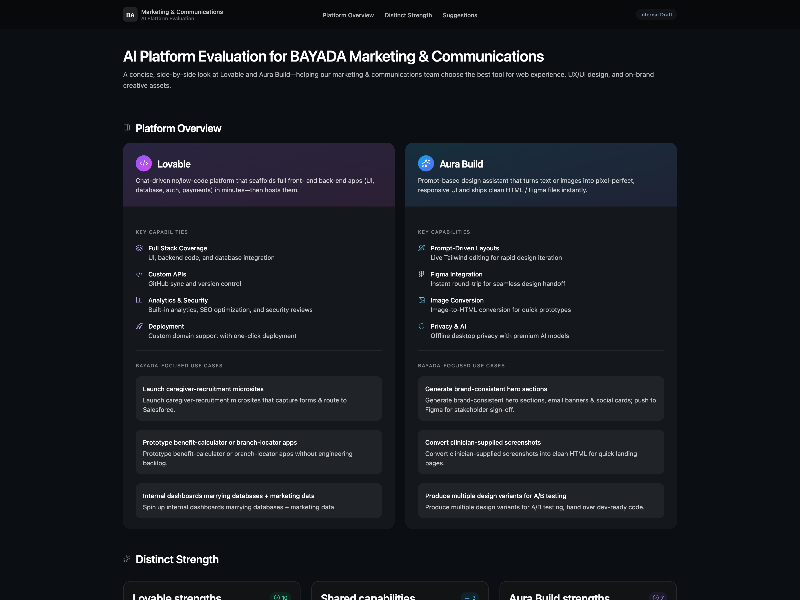This screenshot has height=600, width=800.
Task: Click the Aura Build strengths card heading
Action: [559, 596]
